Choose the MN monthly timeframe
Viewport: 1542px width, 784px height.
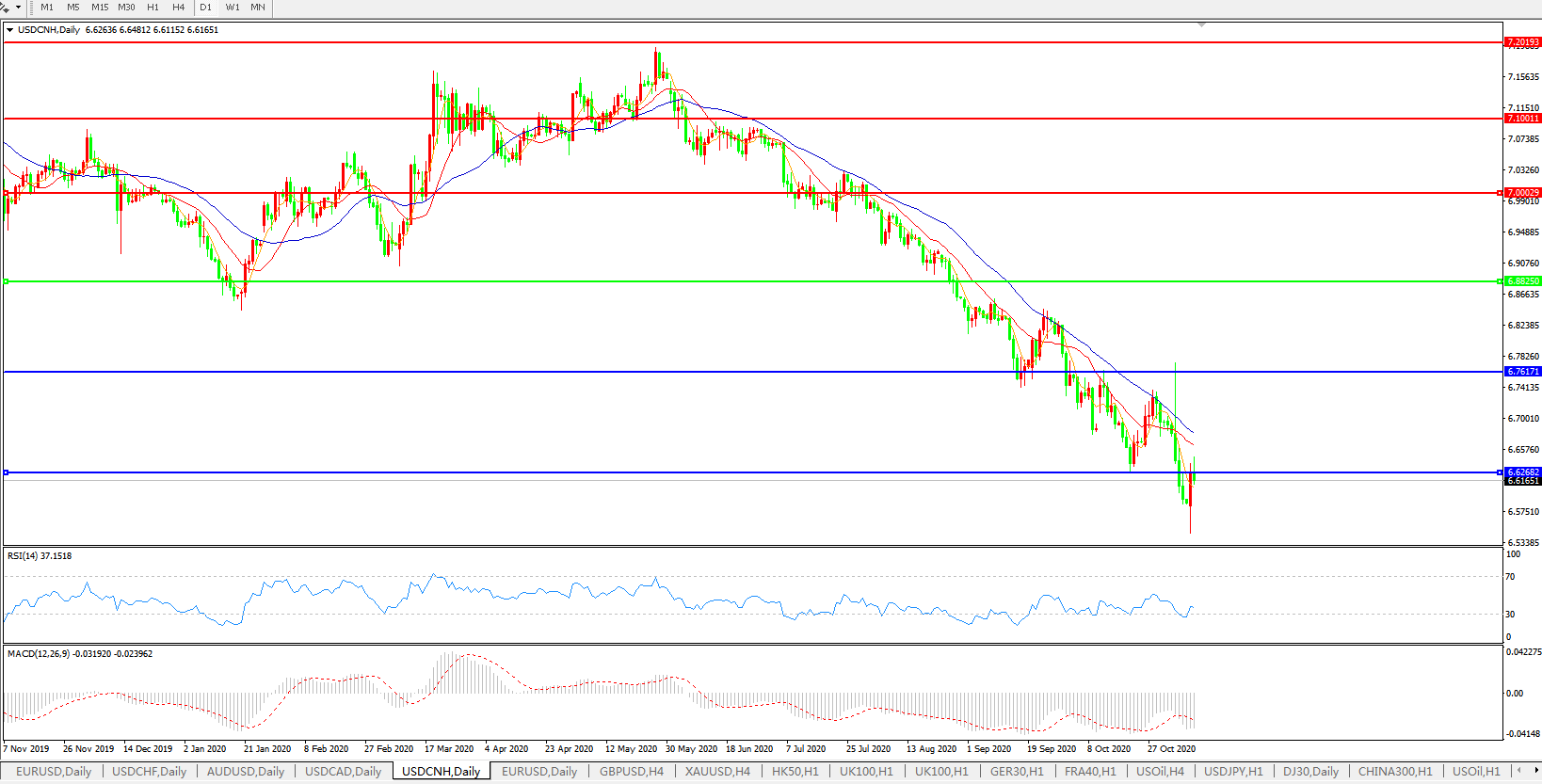258,8
